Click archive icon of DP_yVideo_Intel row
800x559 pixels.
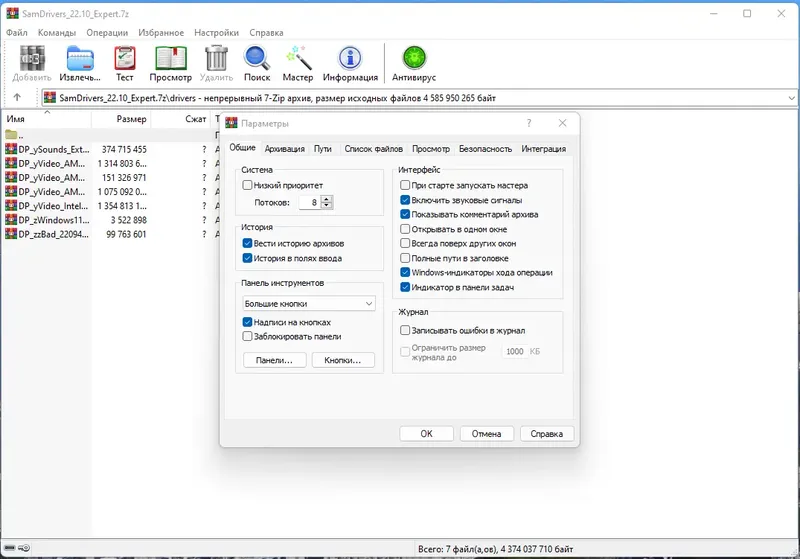(11, 206)
